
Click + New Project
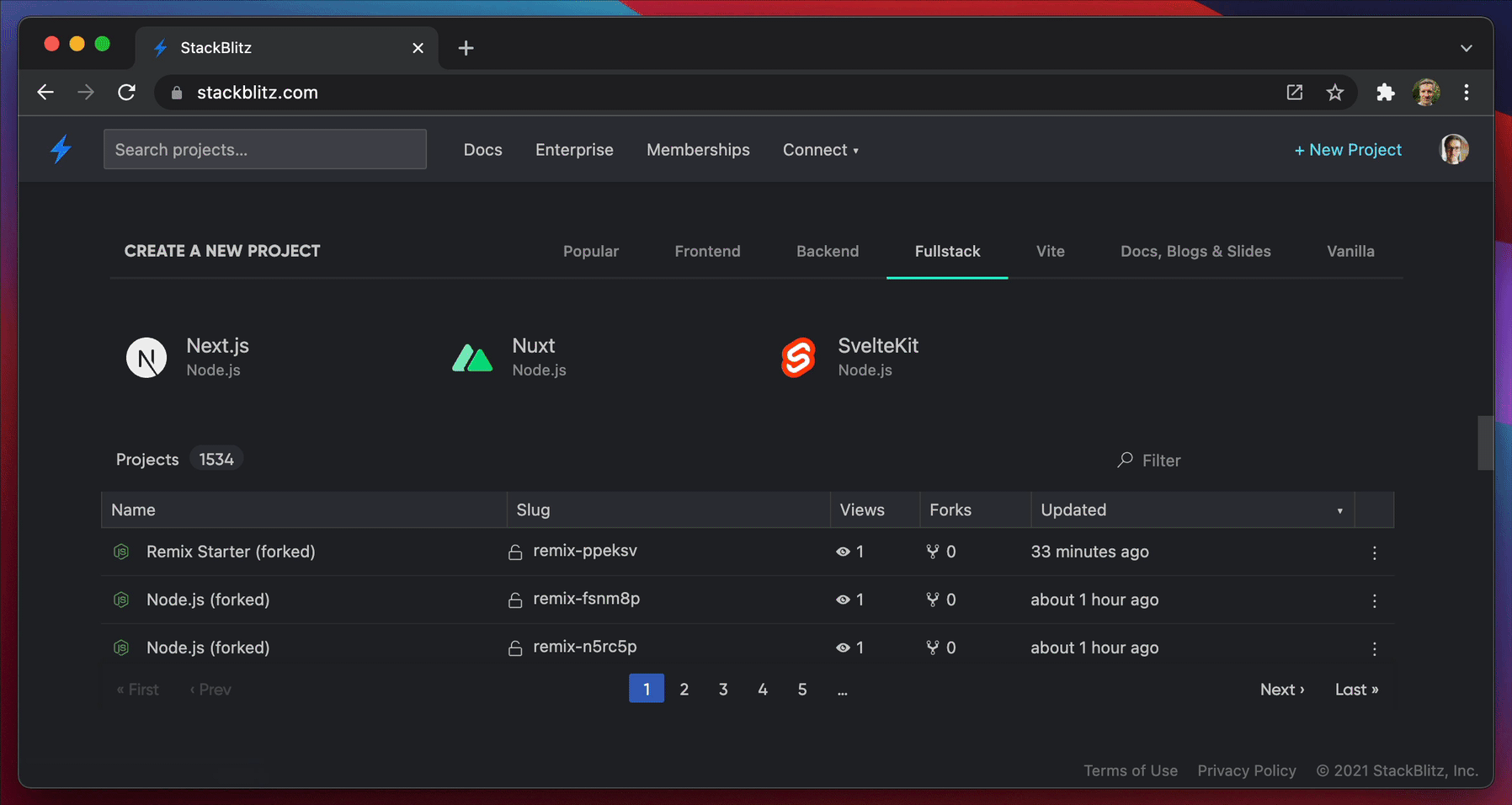[1348, 150]
